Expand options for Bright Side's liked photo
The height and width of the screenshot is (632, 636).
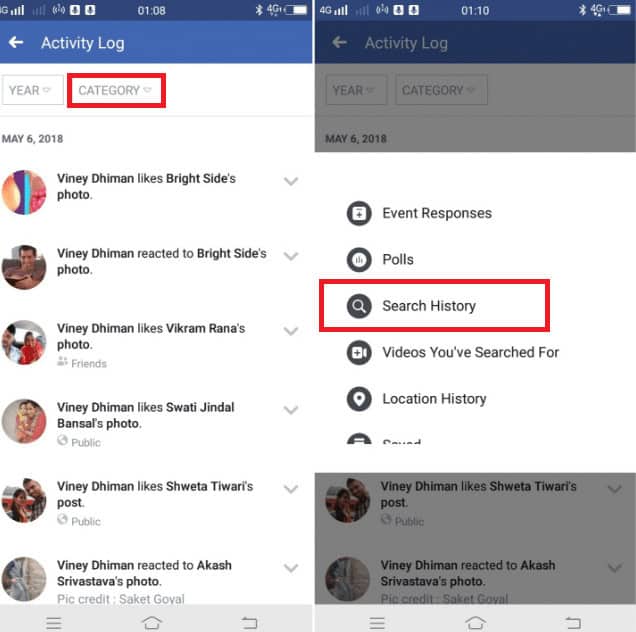[291, 181]
